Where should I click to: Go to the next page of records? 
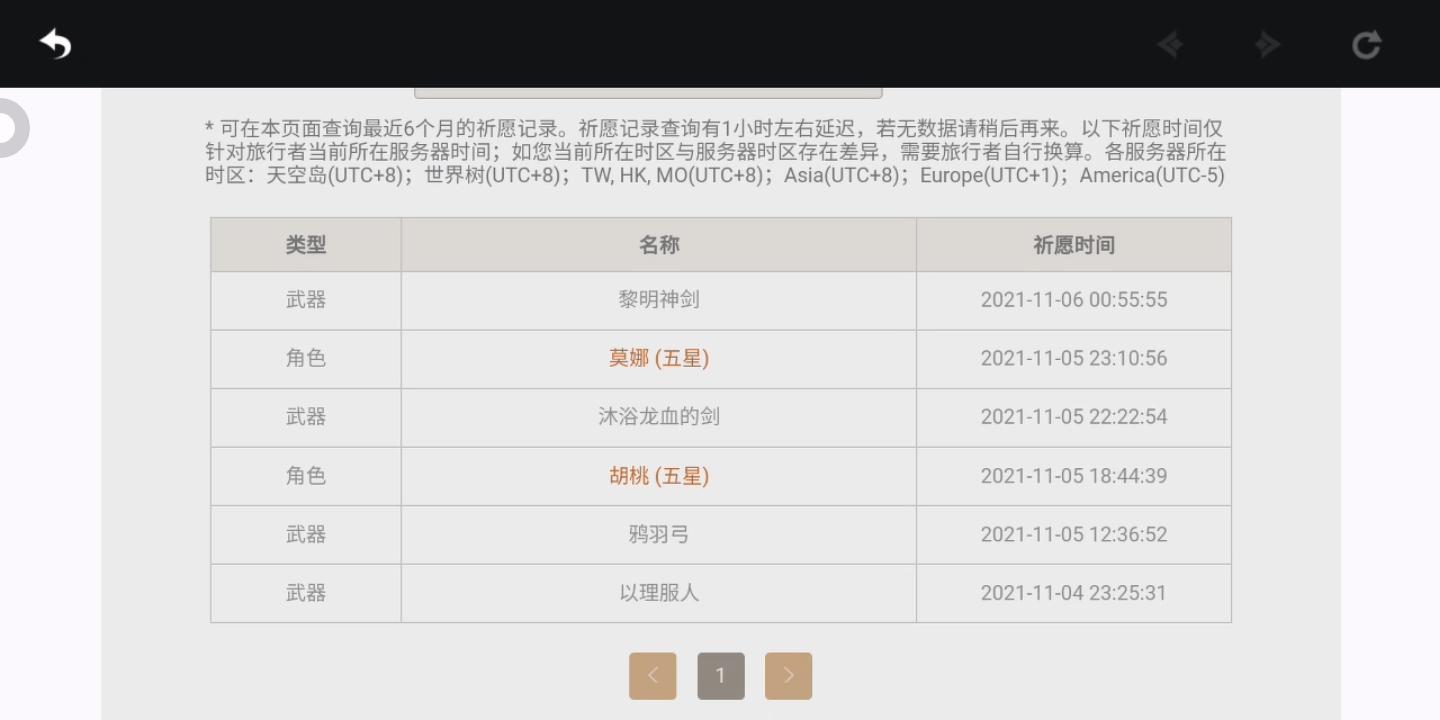coord(788,676)
